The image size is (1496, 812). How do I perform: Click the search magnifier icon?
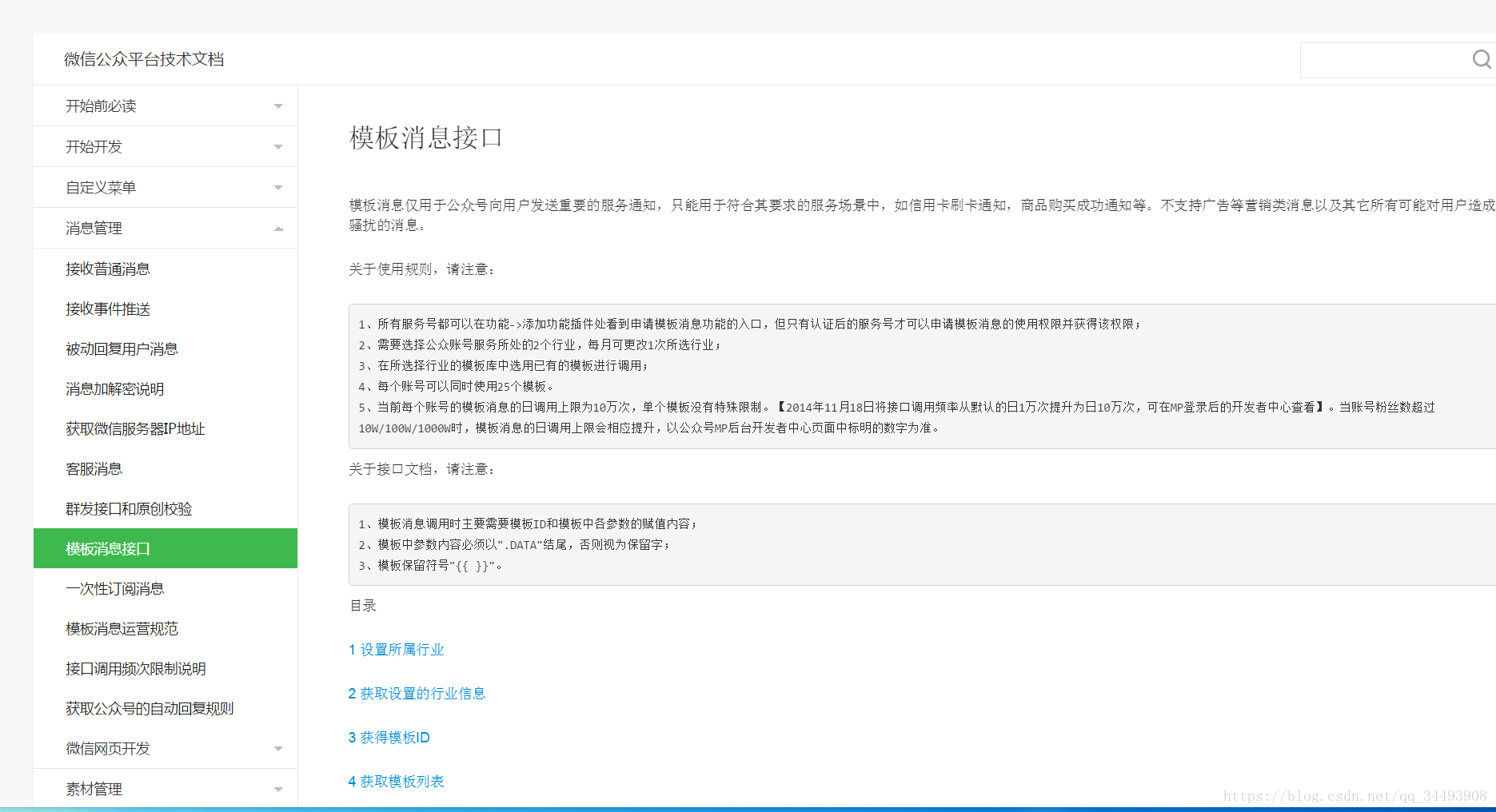(1482, 59)
